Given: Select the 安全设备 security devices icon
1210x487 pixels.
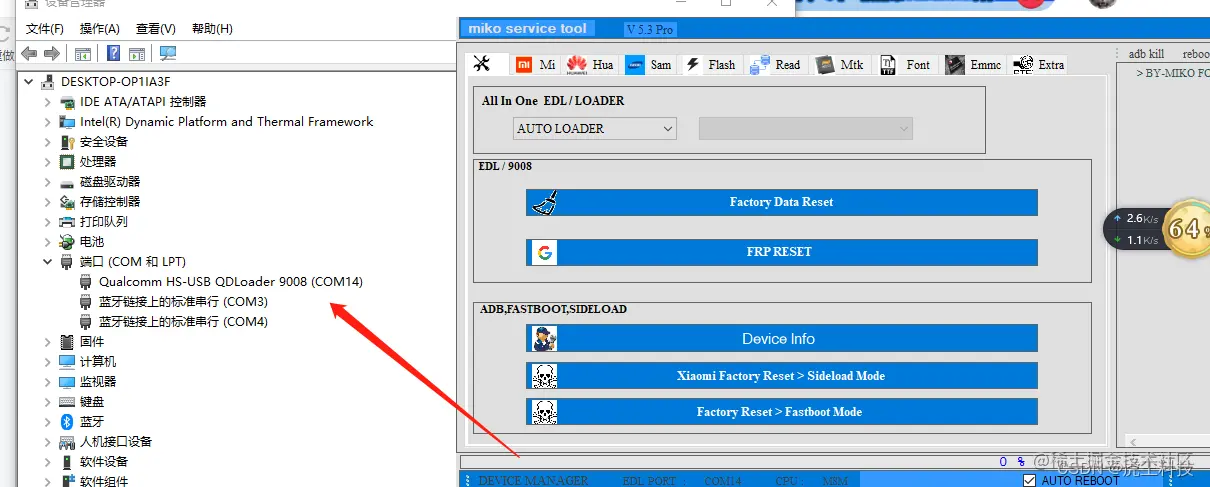Looking at the screenshot, I should pyautogui.click(x=67, y=142).
